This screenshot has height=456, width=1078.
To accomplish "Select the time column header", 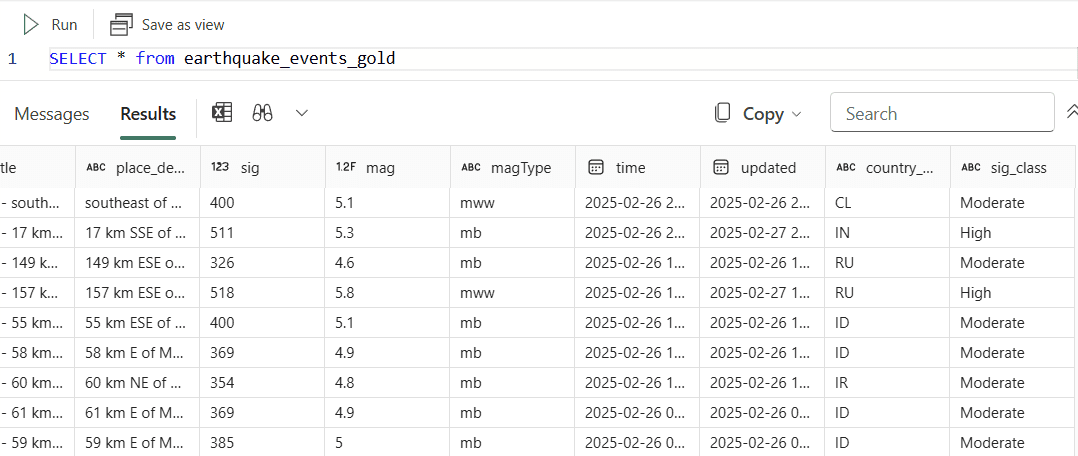I will click(x=638, y=167).
